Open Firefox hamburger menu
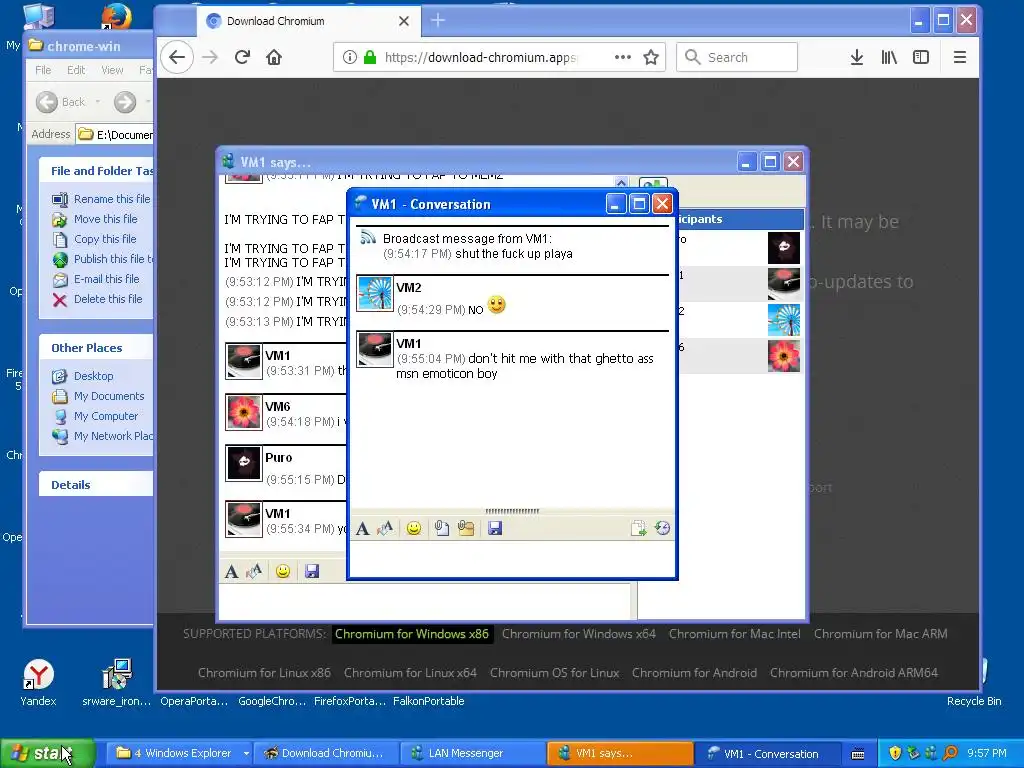The width and height of the screenshot is (1024, 768). click(959, 57)
